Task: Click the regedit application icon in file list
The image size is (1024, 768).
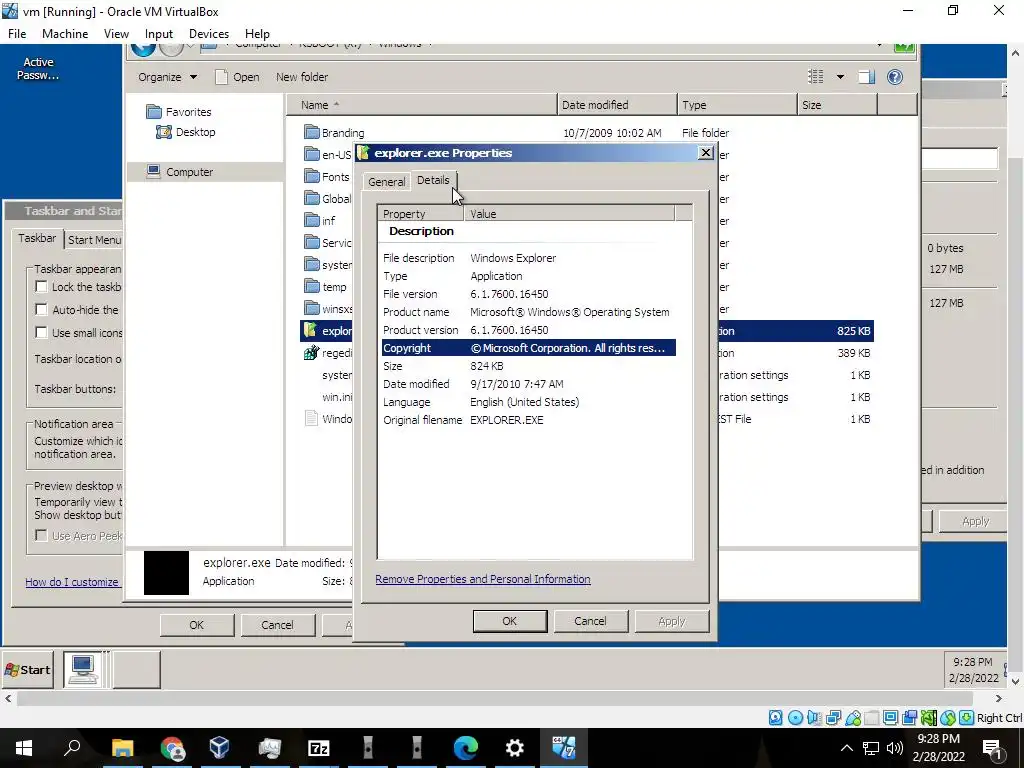Action: (310, 353)
